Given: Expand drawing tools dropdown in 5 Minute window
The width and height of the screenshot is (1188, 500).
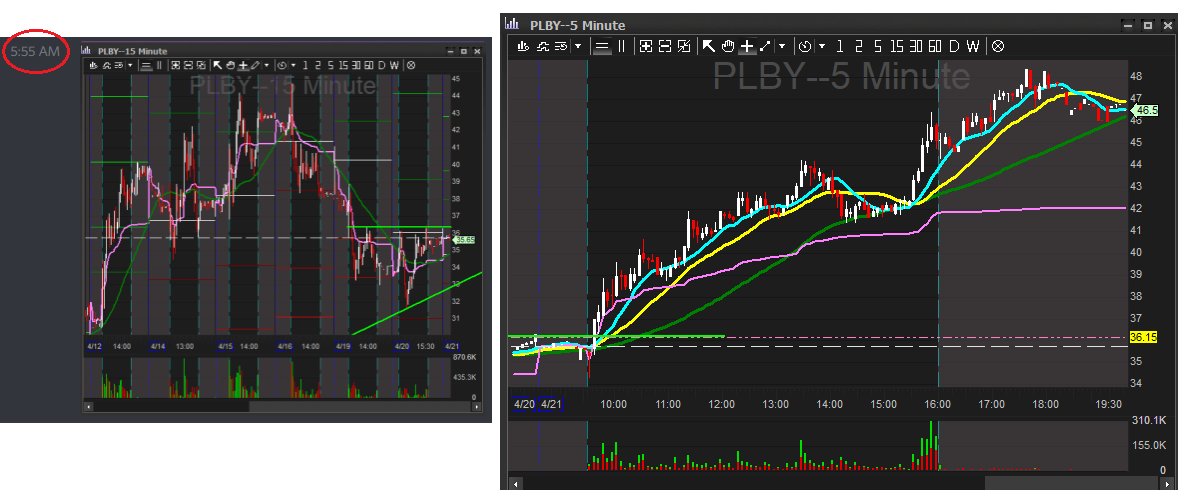Looking at the screenshot, I should 782,46.
